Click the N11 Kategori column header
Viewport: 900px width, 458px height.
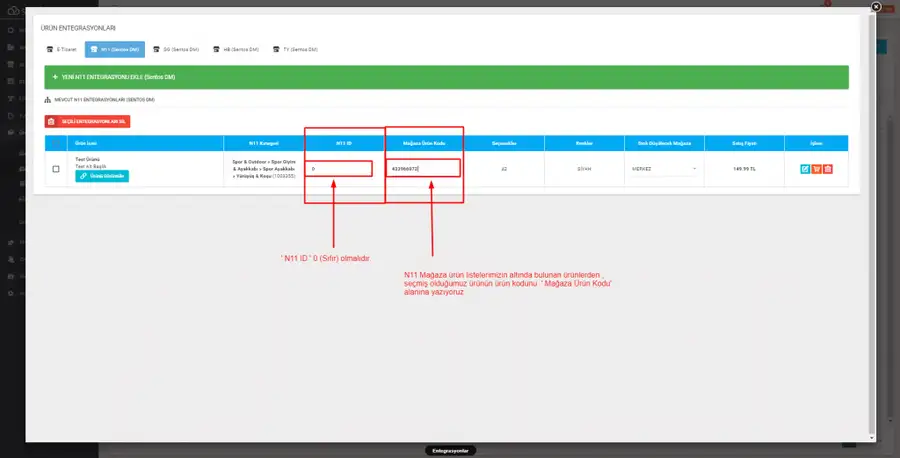(263, 143)
